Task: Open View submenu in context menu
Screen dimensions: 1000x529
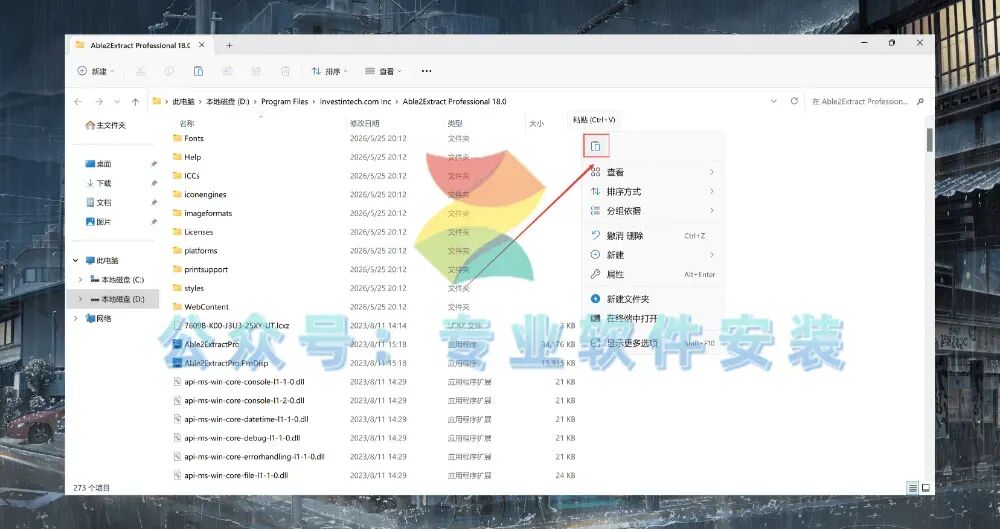Action: click(652, 172)
